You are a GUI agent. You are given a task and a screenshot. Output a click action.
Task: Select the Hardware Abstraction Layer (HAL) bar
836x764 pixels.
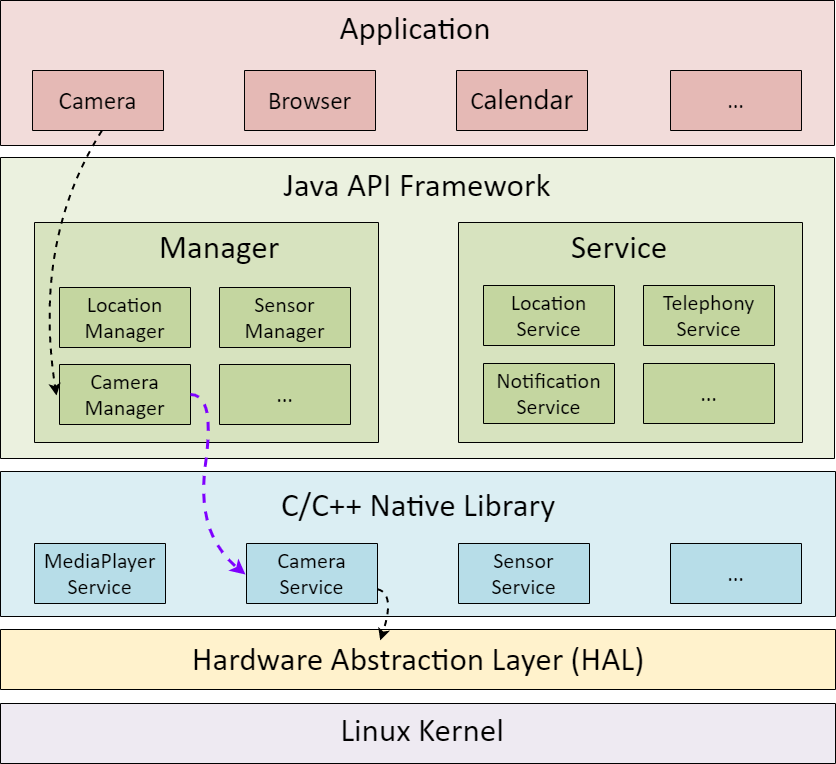click(417, 660)
